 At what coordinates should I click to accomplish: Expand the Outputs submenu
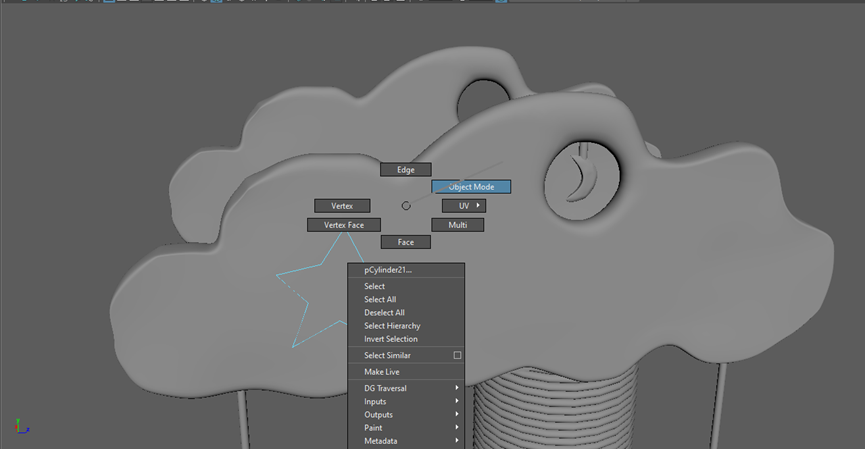click(406, 415)
